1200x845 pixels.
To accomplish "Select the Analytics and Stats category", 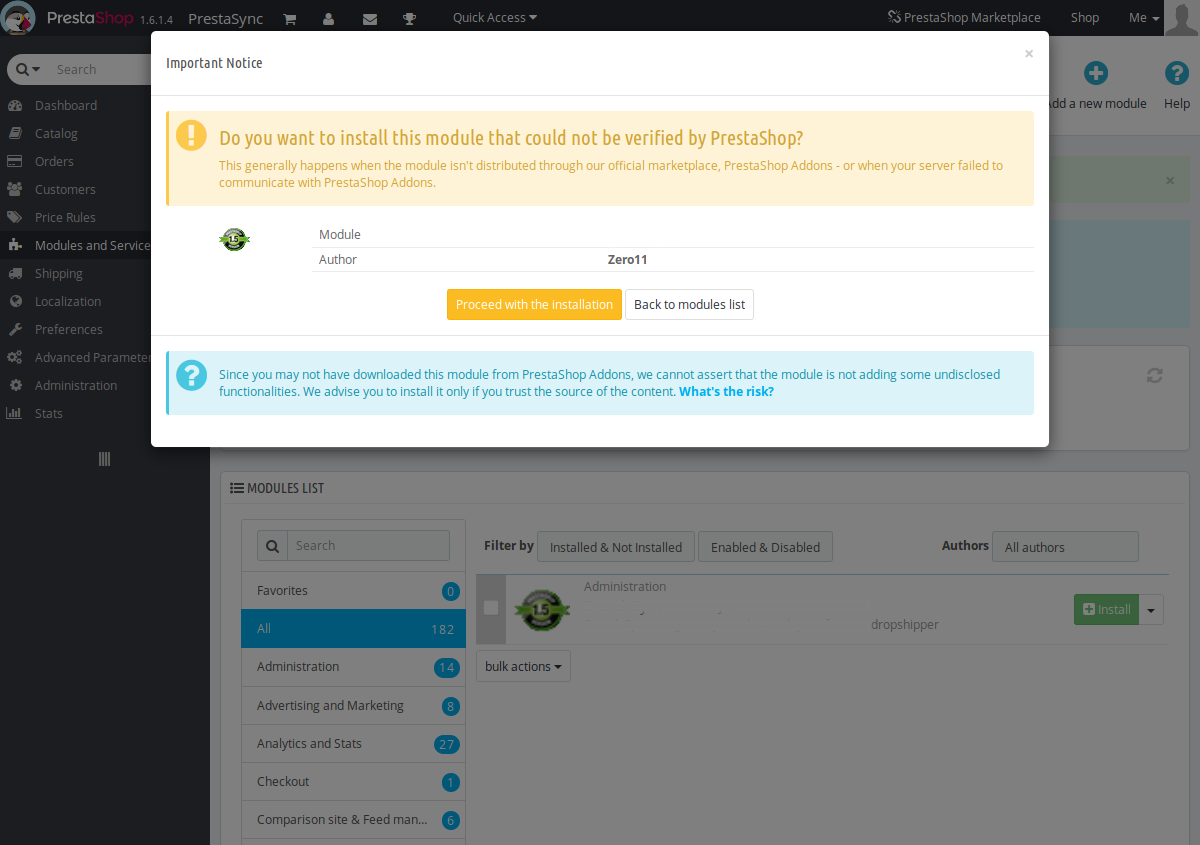I will click(353, 743).
